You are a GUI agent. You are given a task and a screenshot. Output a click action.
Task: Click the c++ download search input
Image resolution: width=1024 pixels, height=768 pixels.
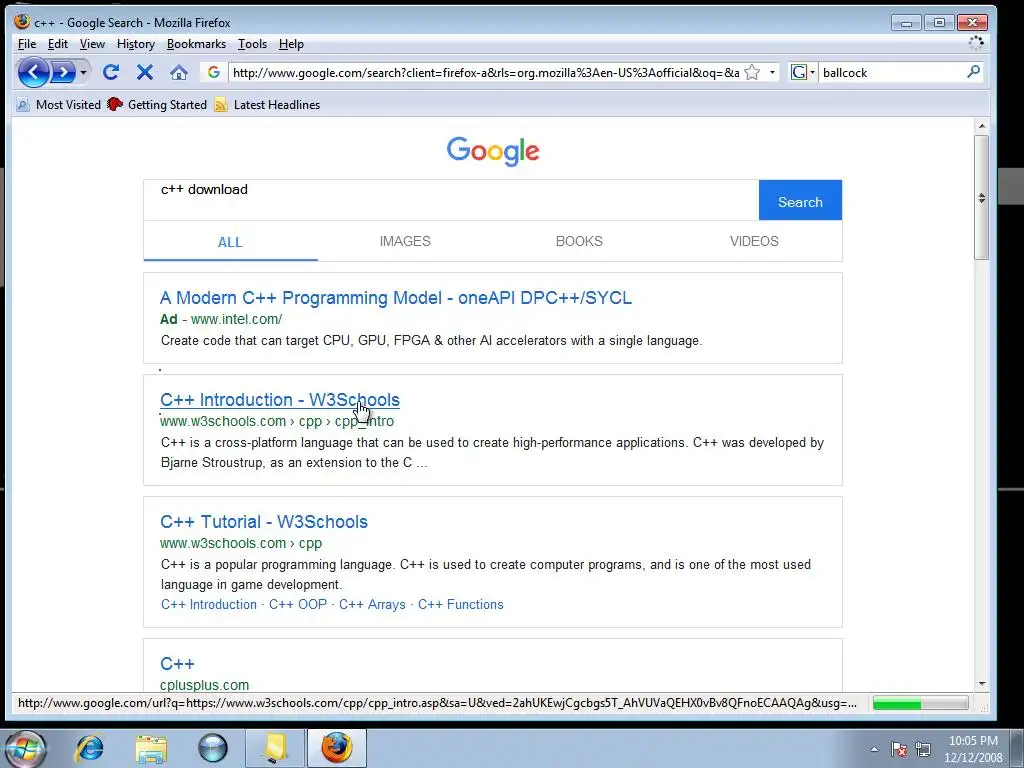pos(451,200)
